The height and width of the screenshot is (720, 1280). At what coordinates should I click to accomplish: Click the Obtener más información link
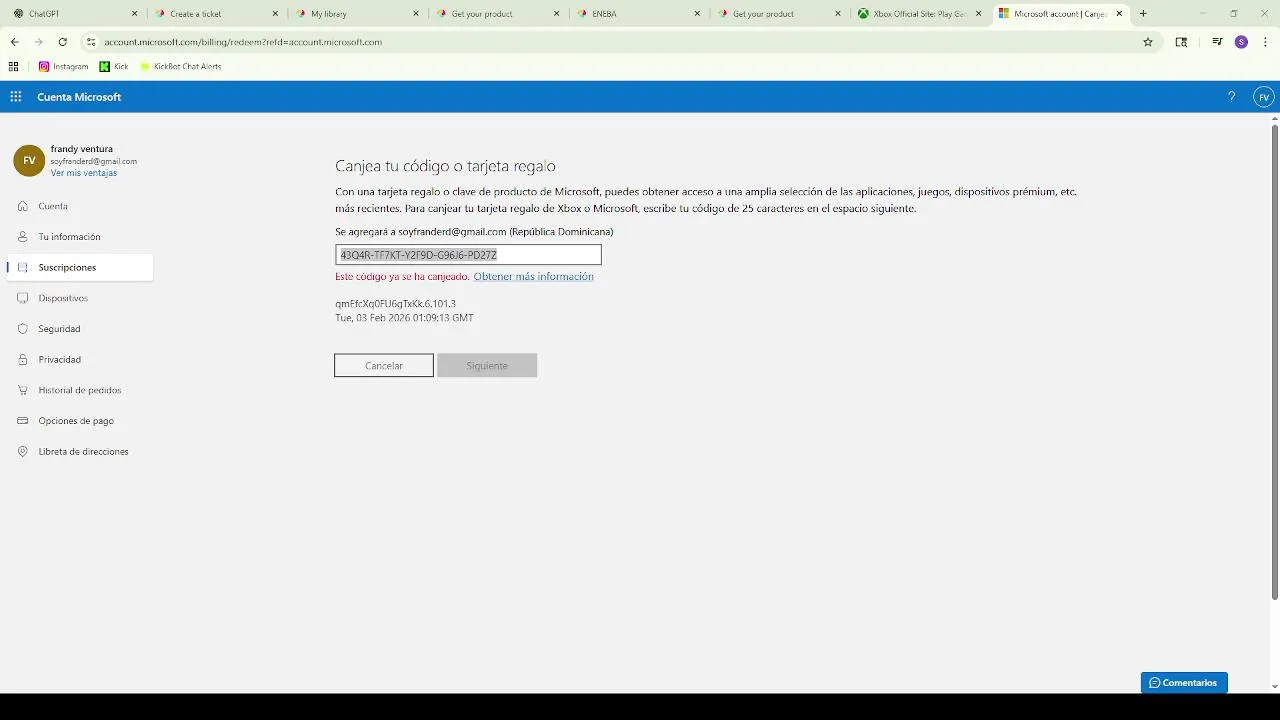(x=534, y=276)
